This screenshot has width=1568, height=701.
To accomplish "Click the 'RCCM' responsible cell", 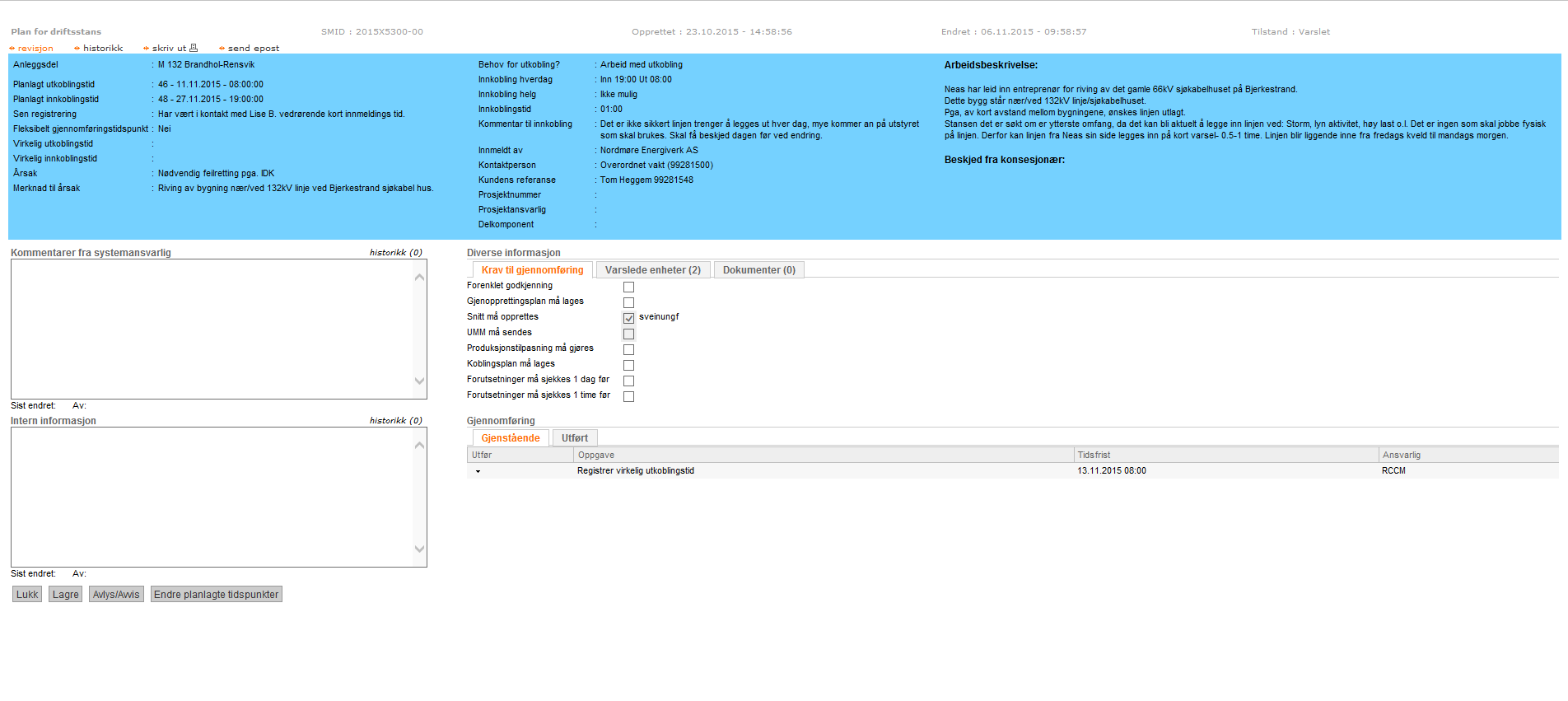I will 1393,471.
